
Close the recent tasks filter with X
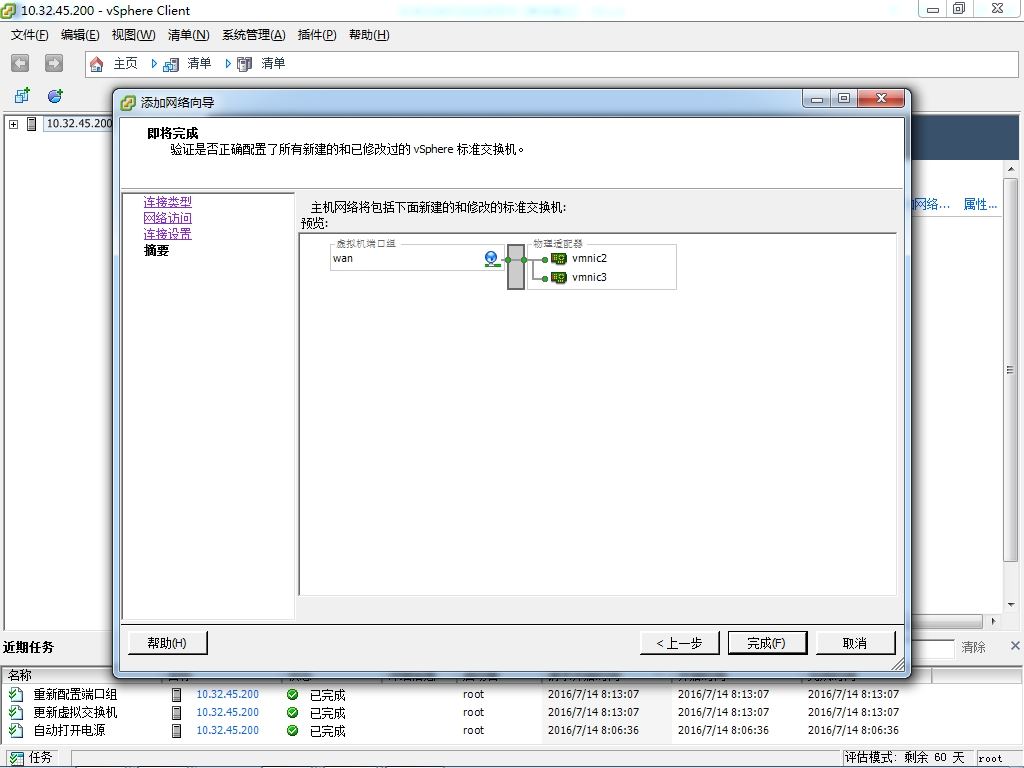pyautogui.click(x=1015, y=646)
